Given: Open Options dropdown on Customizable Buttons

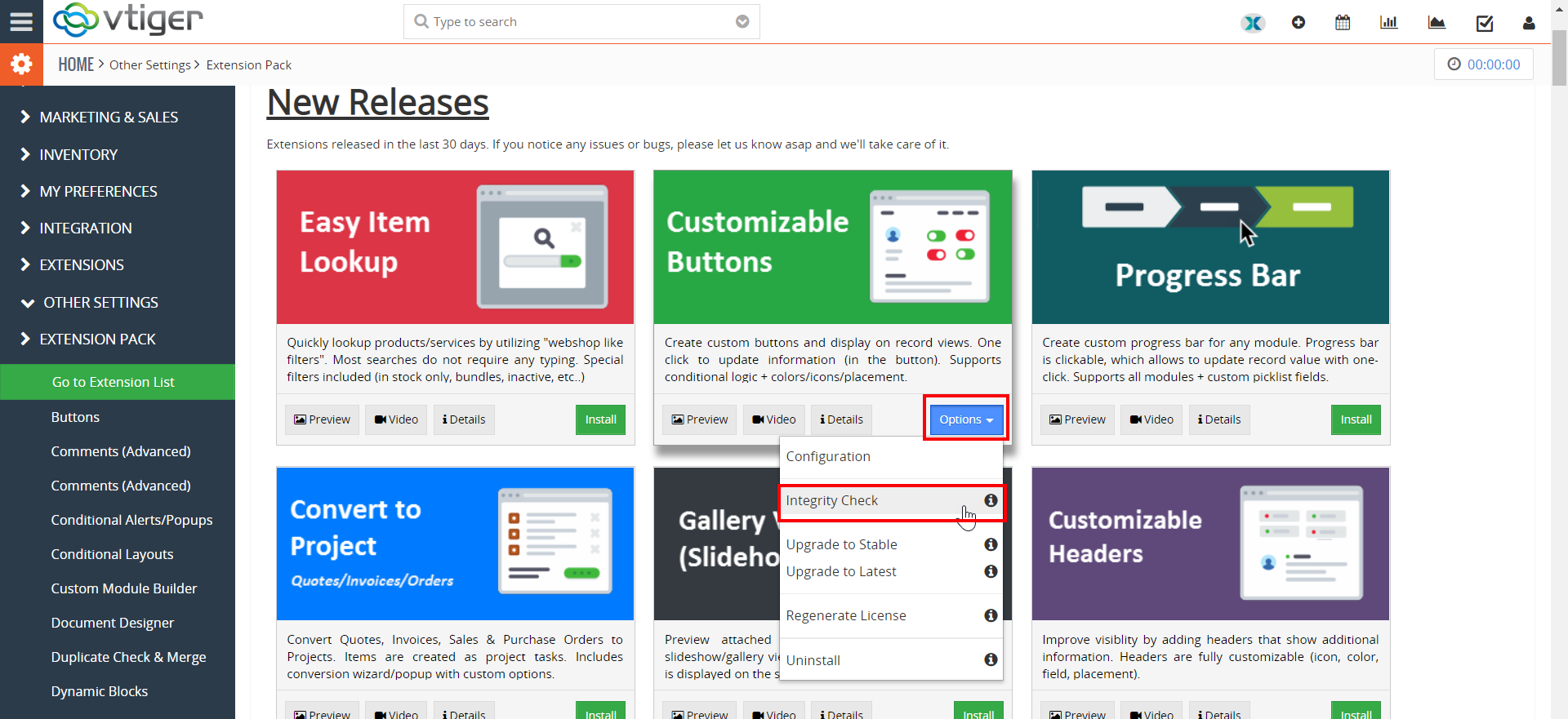Looking at the screenshot, I should coord(966,419).
